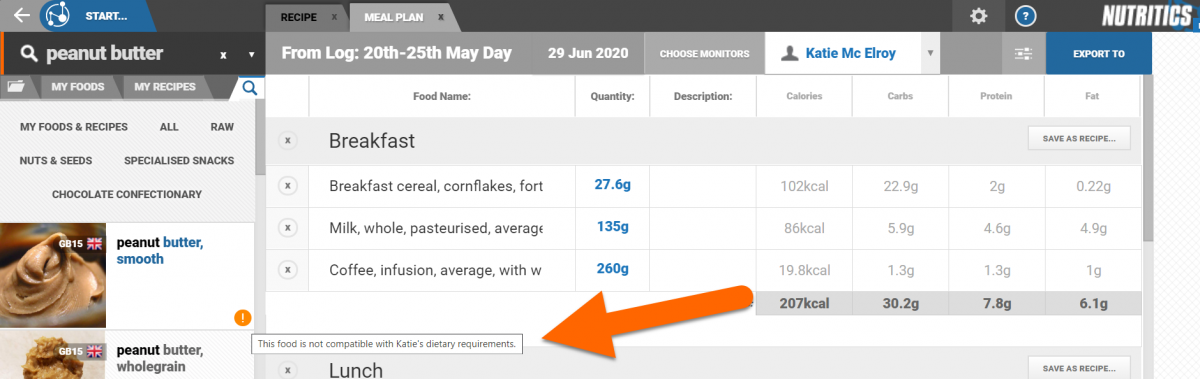This screenshot has width=1200, height=379.
Task: Click Save As Recipe for Breakfast
Action: point(1079,138)
